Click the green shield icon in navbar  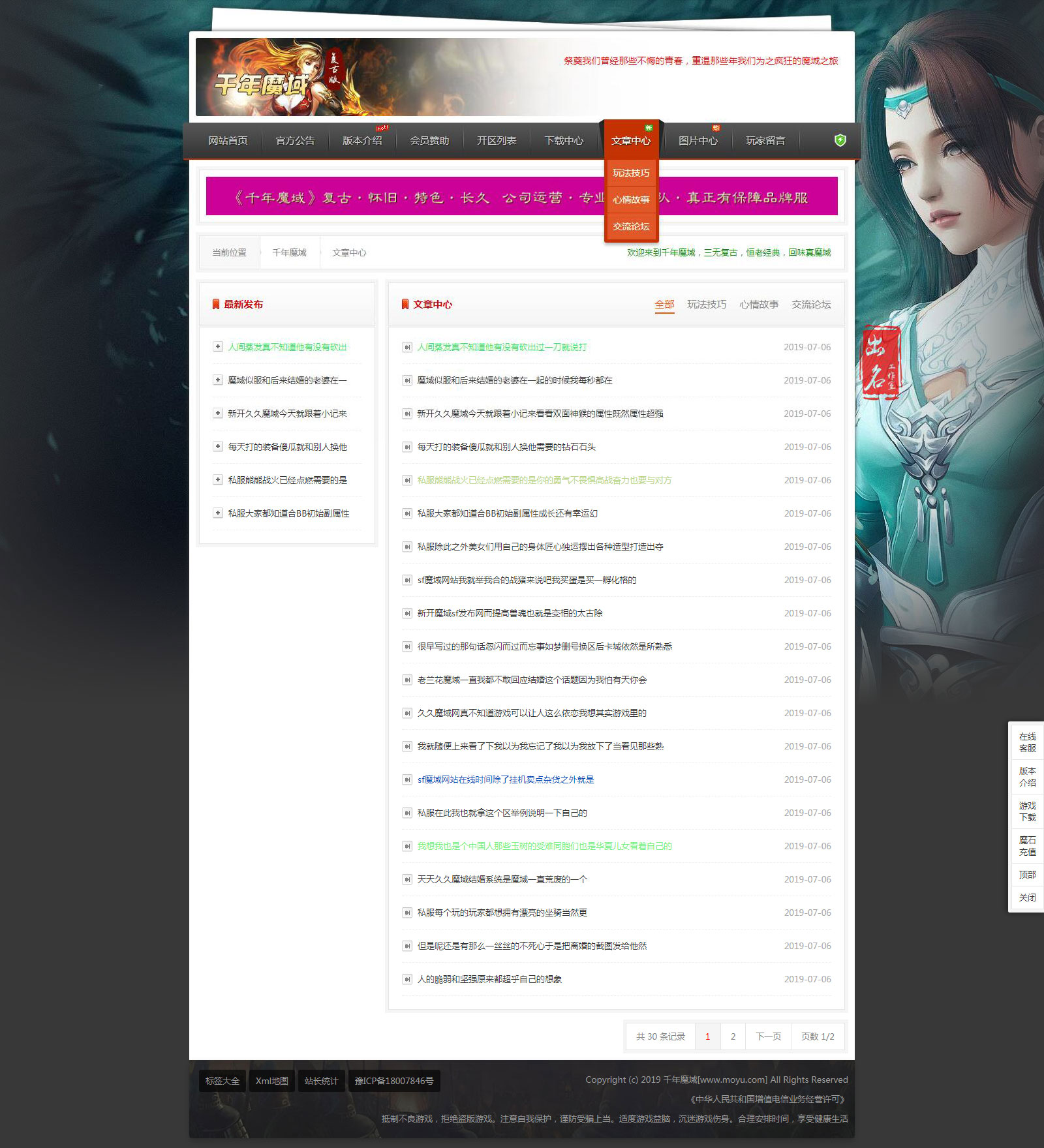click(840, 140)
